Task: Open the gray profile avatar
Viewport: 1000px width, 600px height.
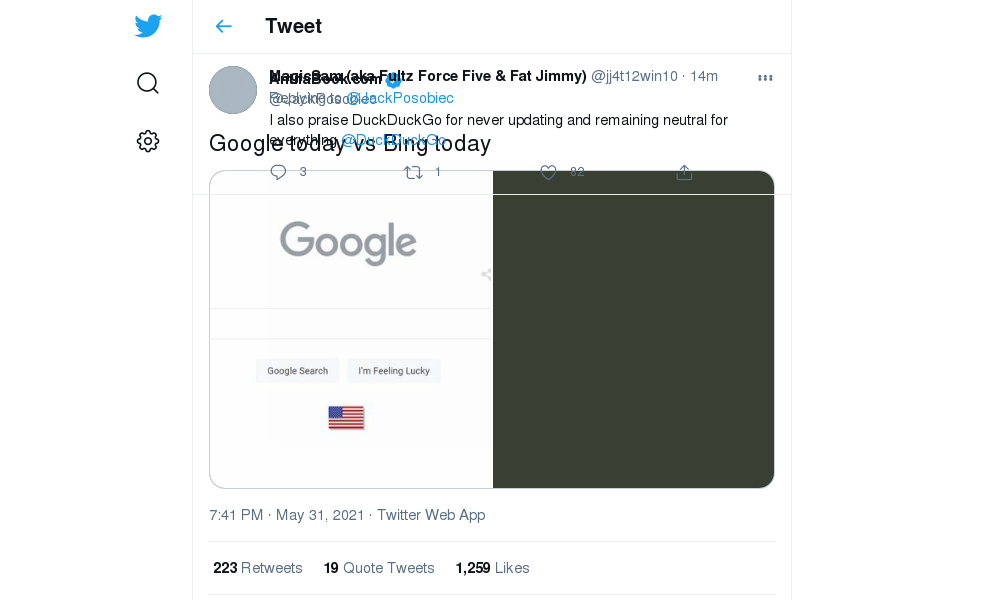Action: [x=233, y=90]
